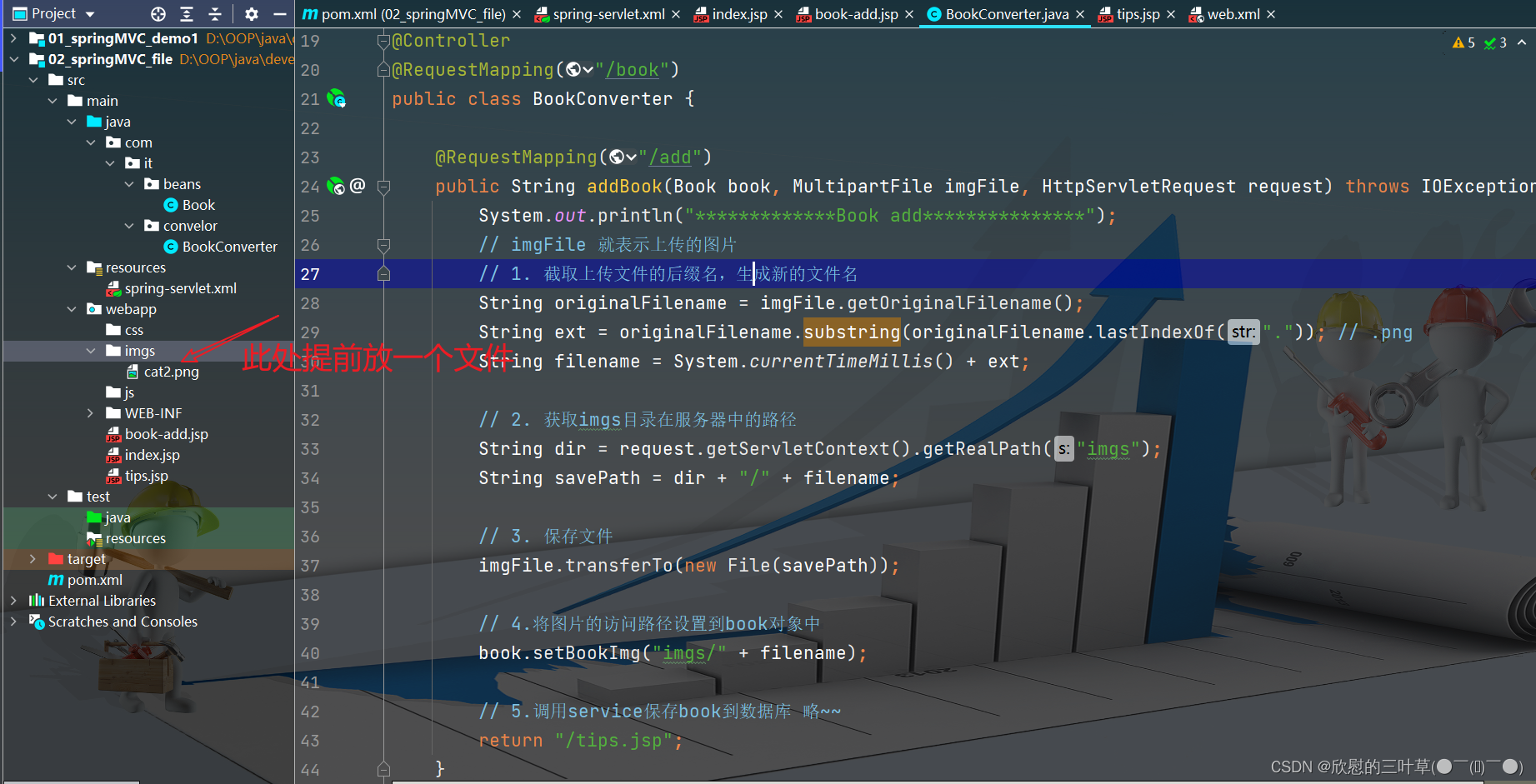
Task: Select spring-servlet.xml in project tree
Action: 172,288
